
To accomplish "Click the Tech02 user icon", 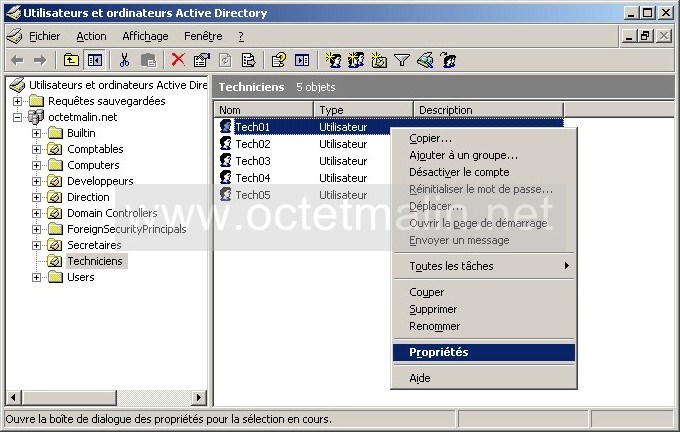I will (226, 143).
